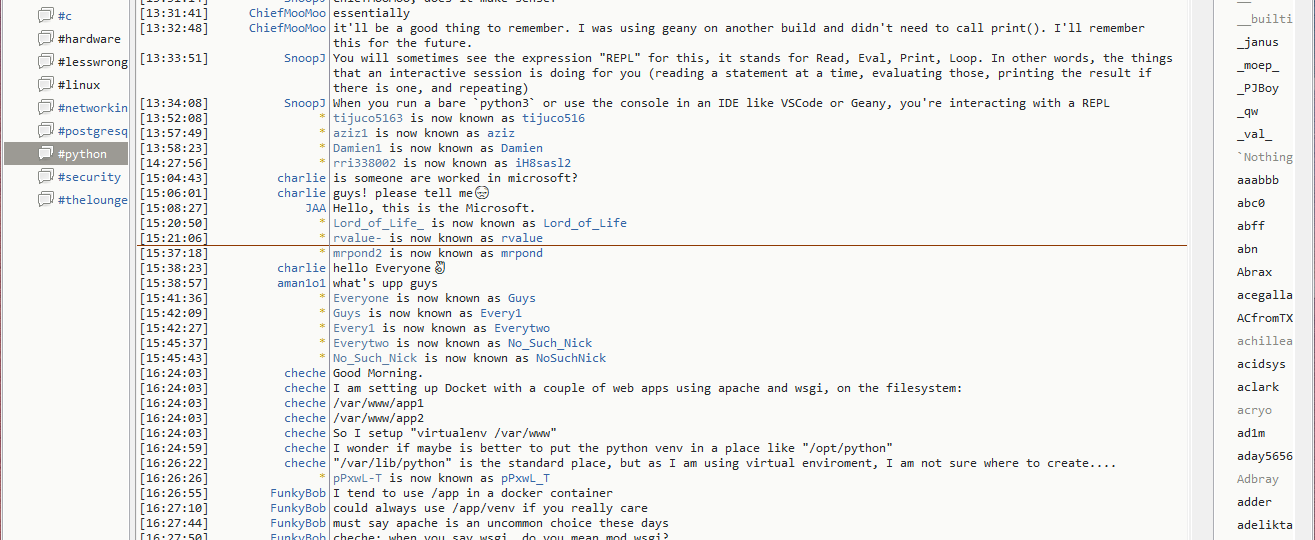Open the #thelounge channel
The image size is (1315, 540).
click(92, 200)
